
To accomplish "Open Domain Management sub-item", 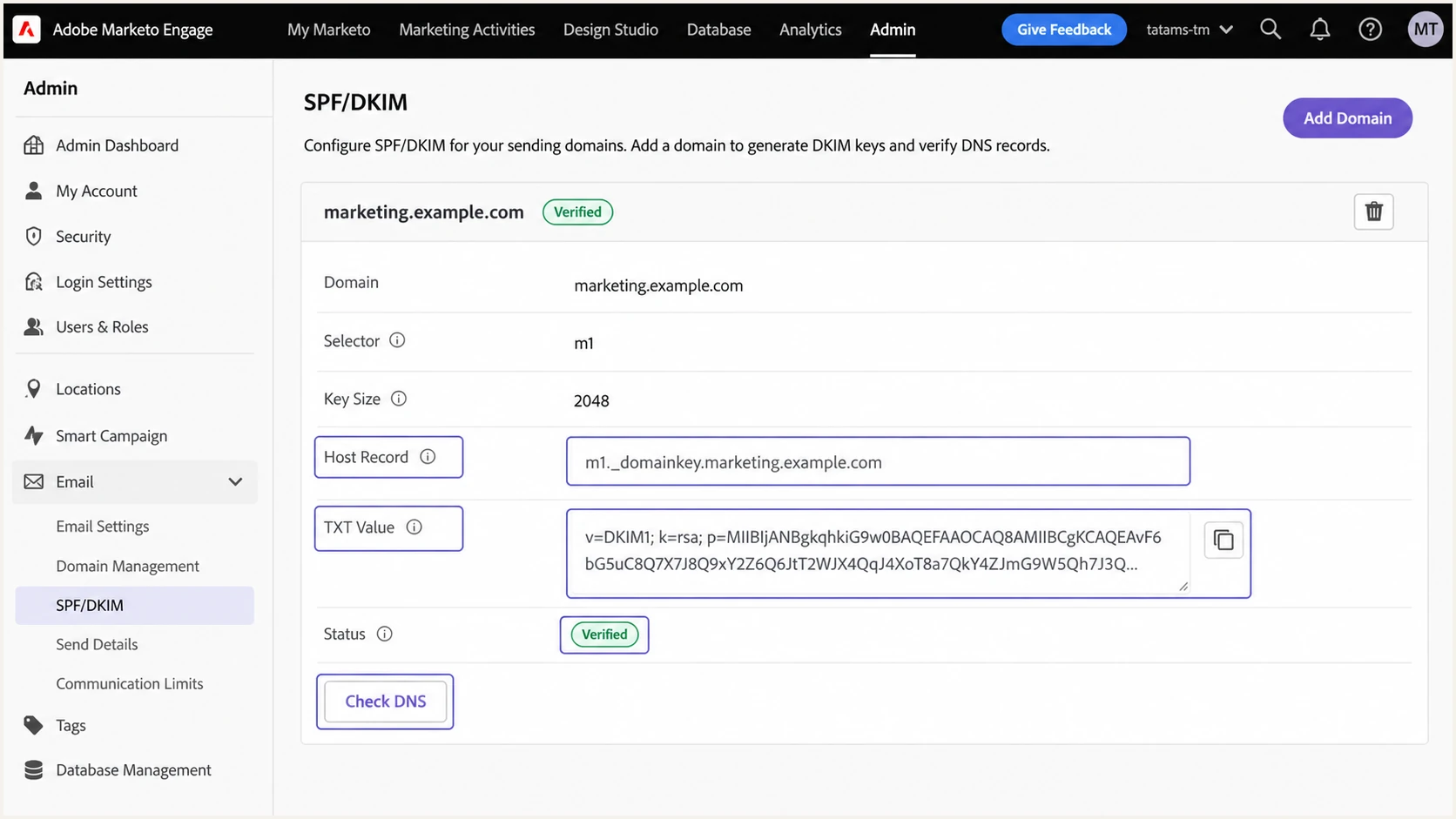I will pos(128,566).
